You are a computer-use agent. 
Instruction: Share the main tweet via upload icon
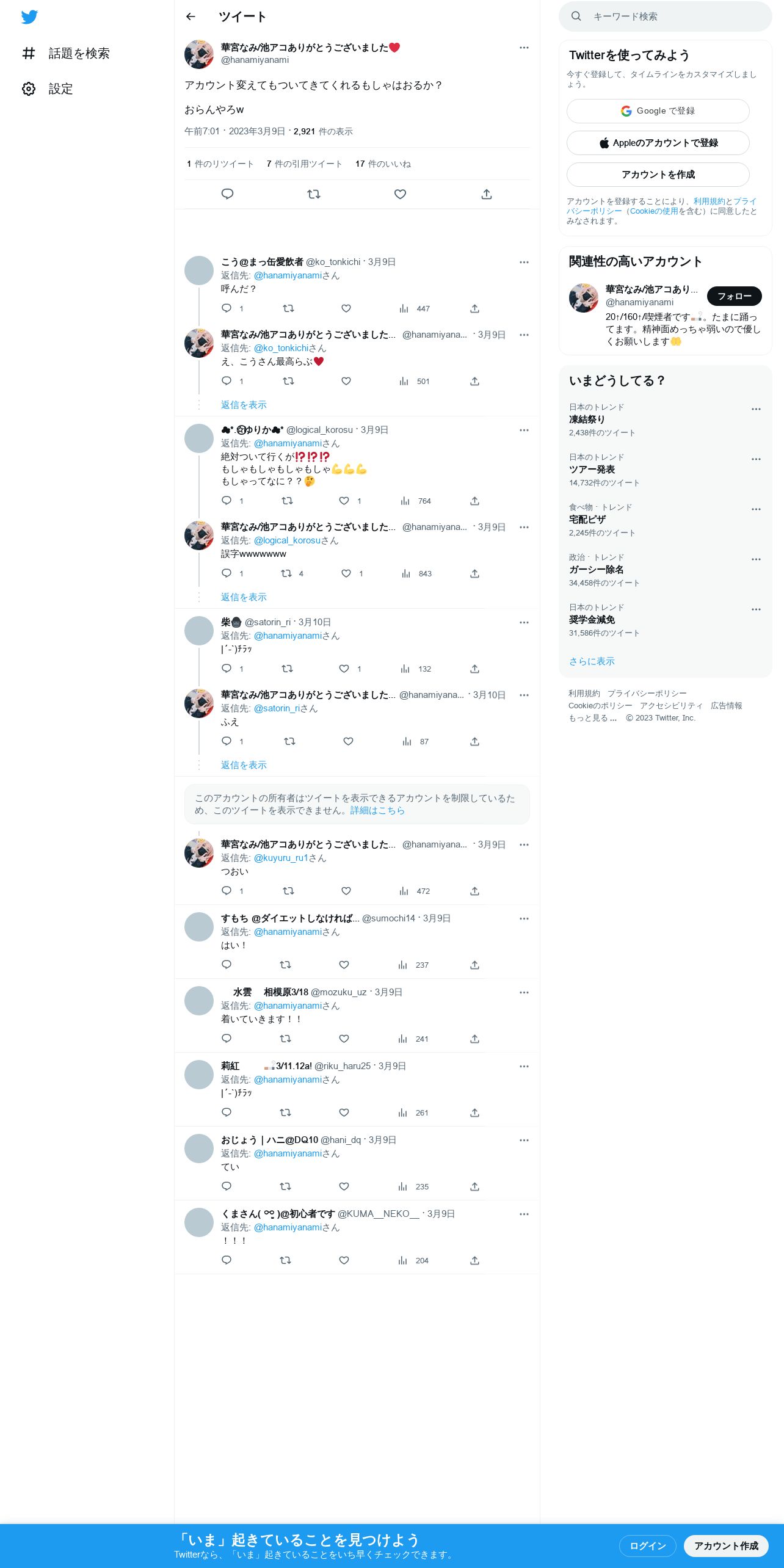tap(487, 194)
